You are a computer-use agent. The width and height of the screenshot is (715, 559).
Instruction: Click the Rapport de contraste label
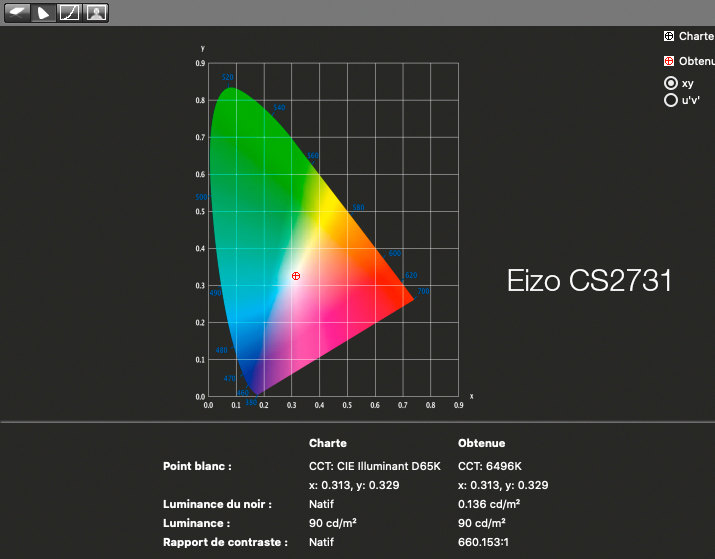225,542
